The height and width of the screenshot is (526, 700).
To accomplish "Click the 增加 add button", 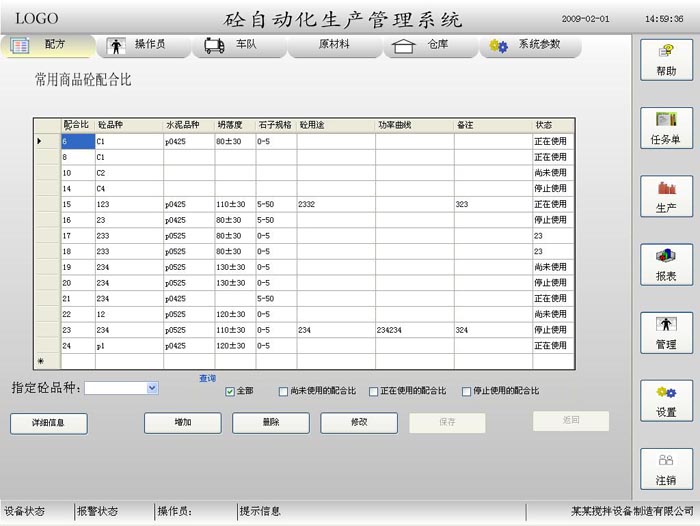I will [183, 422].
